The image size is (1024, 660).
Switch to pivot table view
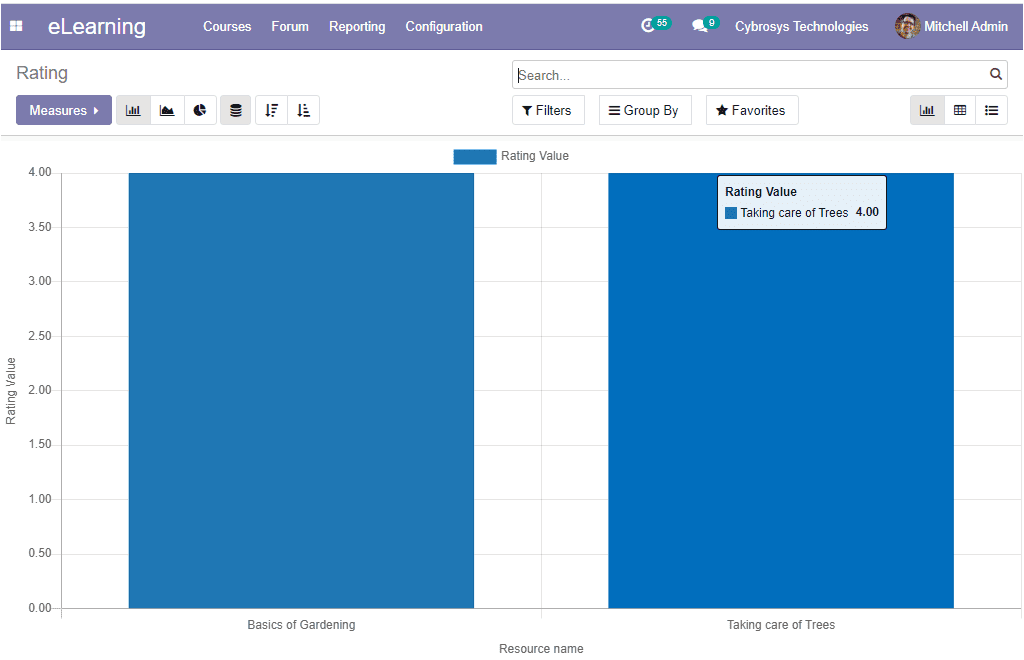(960, 110)
